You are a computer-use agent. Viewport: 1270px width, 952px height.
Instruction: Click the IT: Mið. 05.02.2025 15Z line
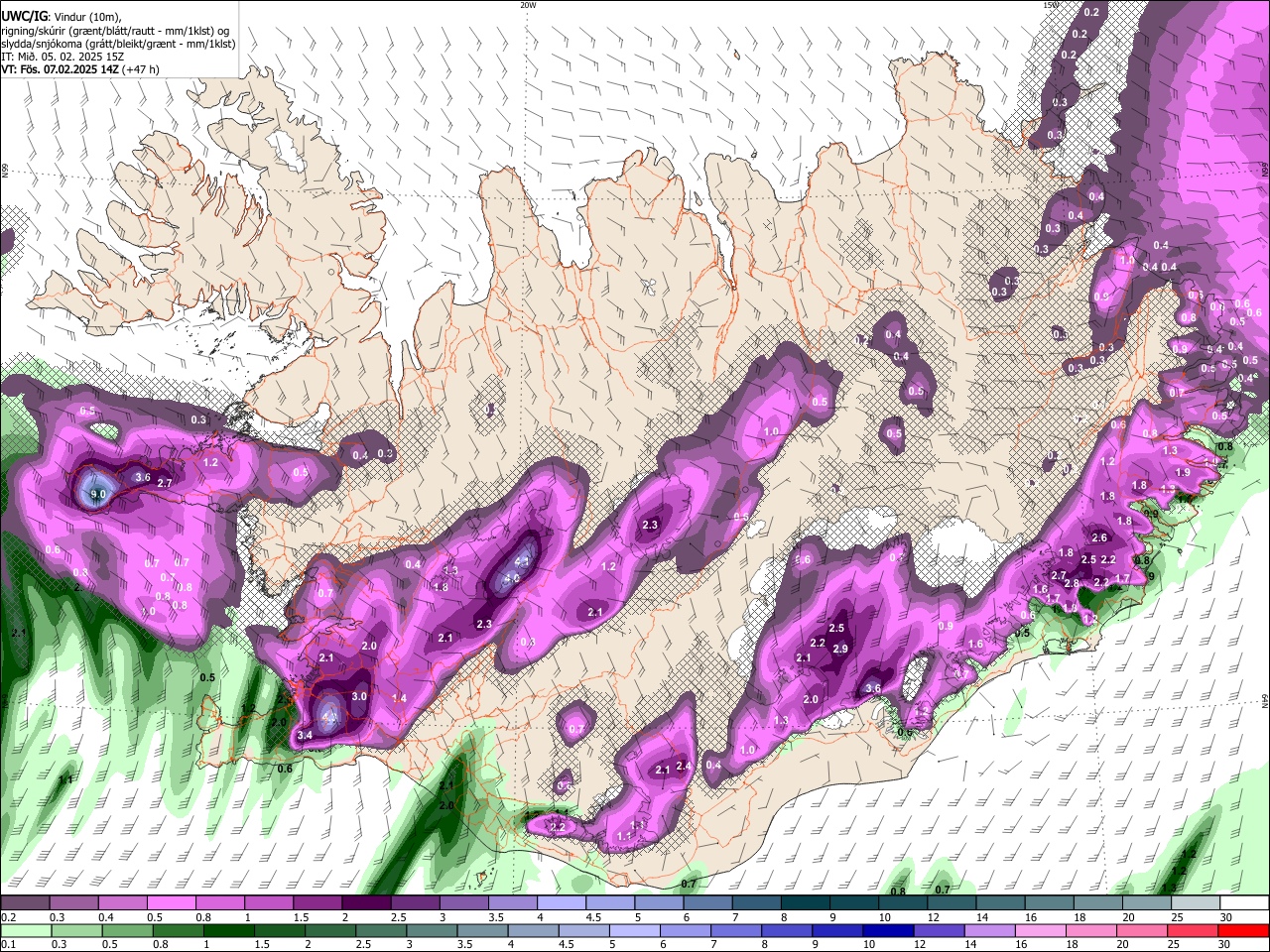point(63,57)
